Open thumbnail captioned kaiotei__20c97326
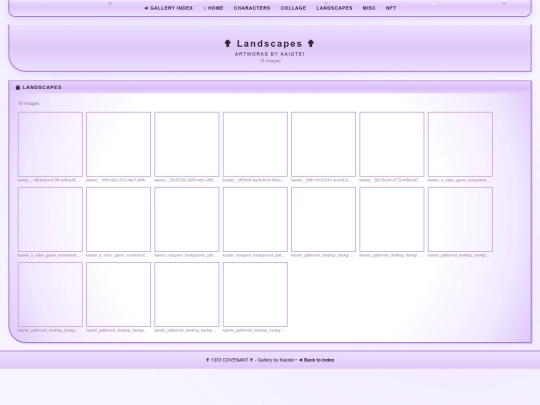Screen dimensions: 540x405 tap(187, 144)
